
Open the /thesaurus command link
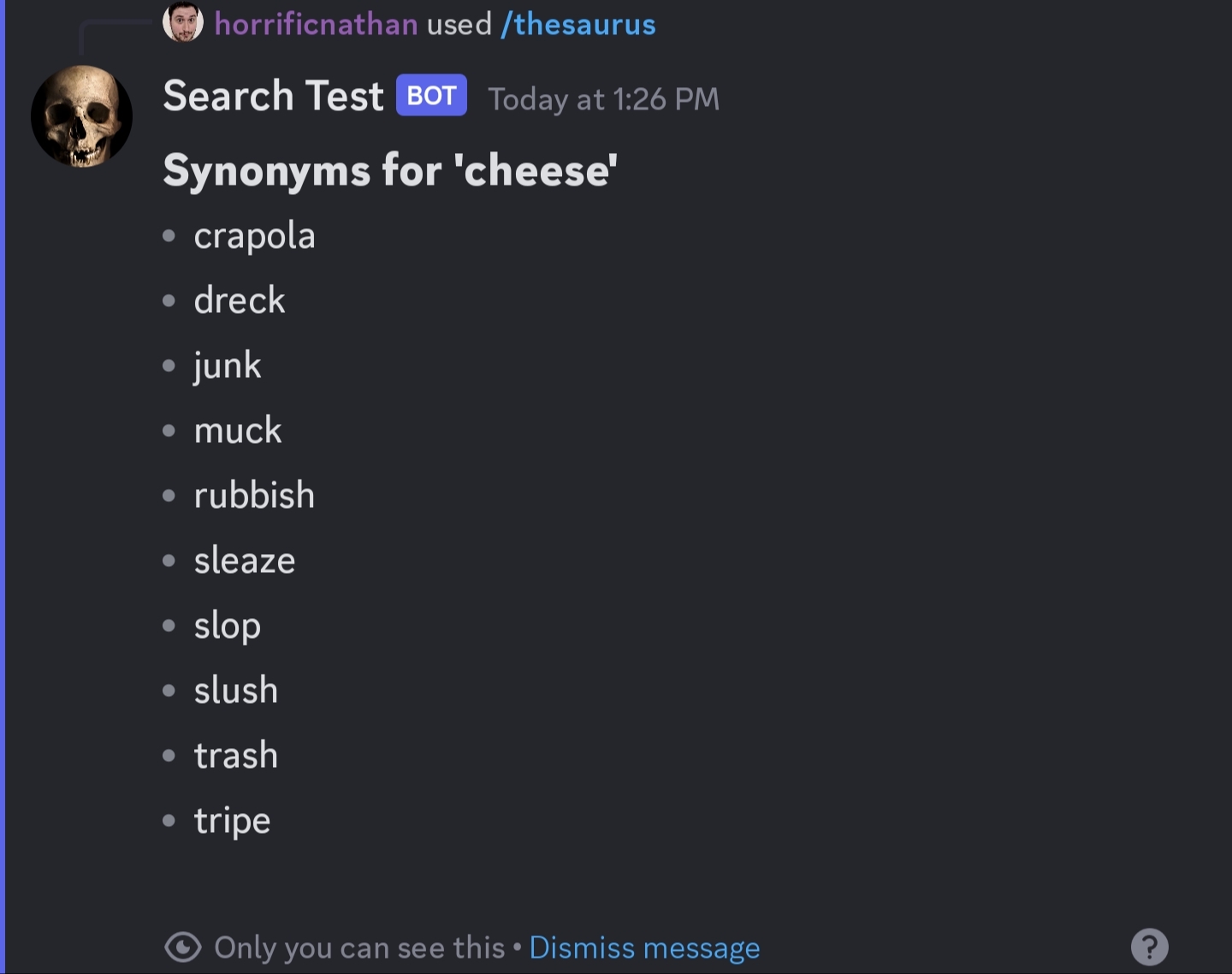pyautogui.click(x=578, y=24)
